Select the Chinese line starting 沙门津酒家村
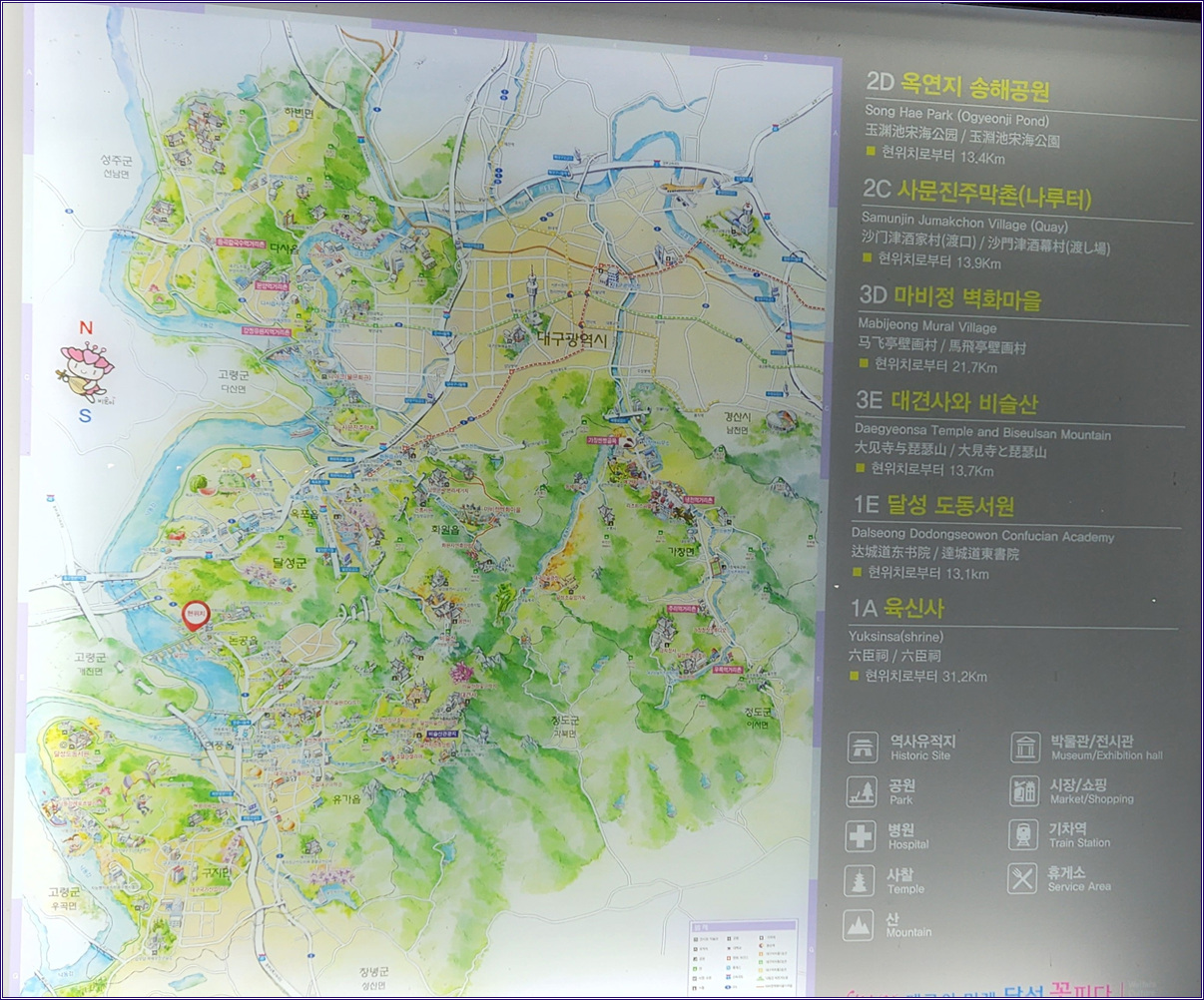 pos(985,243)
